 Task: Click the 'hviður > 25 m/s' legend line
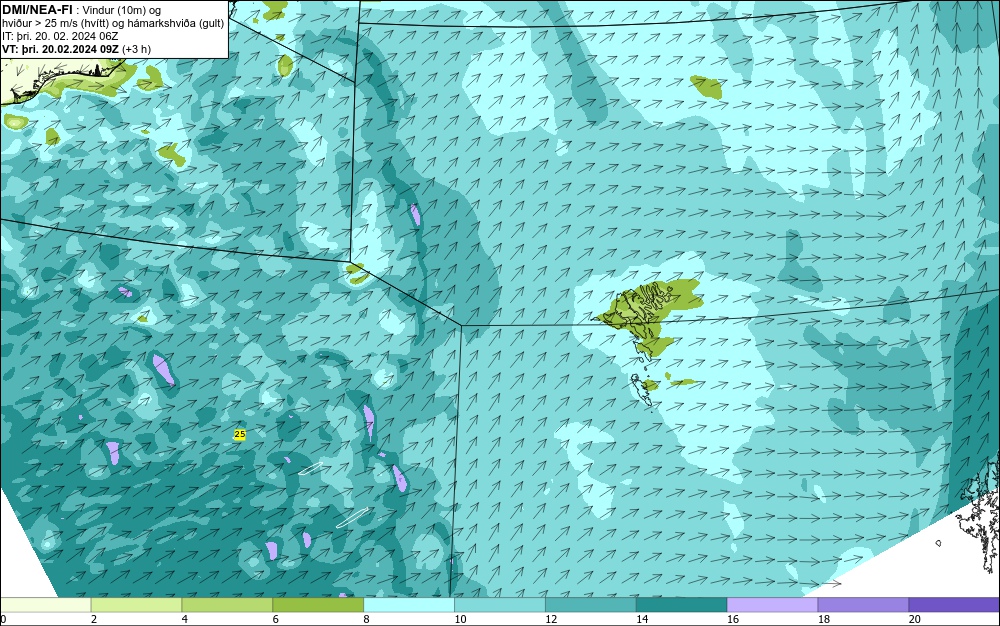click(113, 24)
